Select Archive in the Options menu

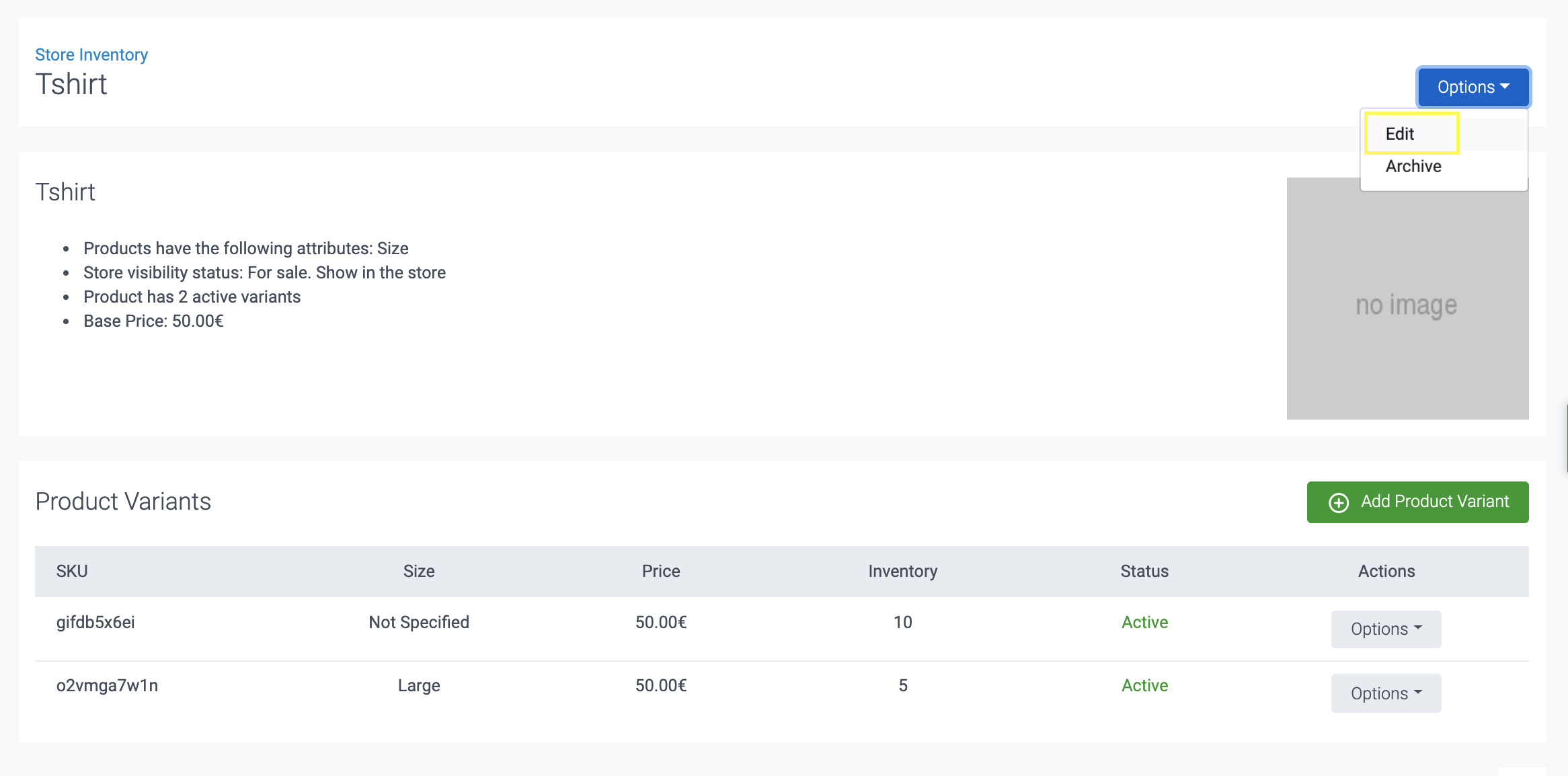(x=1413, y=166)
